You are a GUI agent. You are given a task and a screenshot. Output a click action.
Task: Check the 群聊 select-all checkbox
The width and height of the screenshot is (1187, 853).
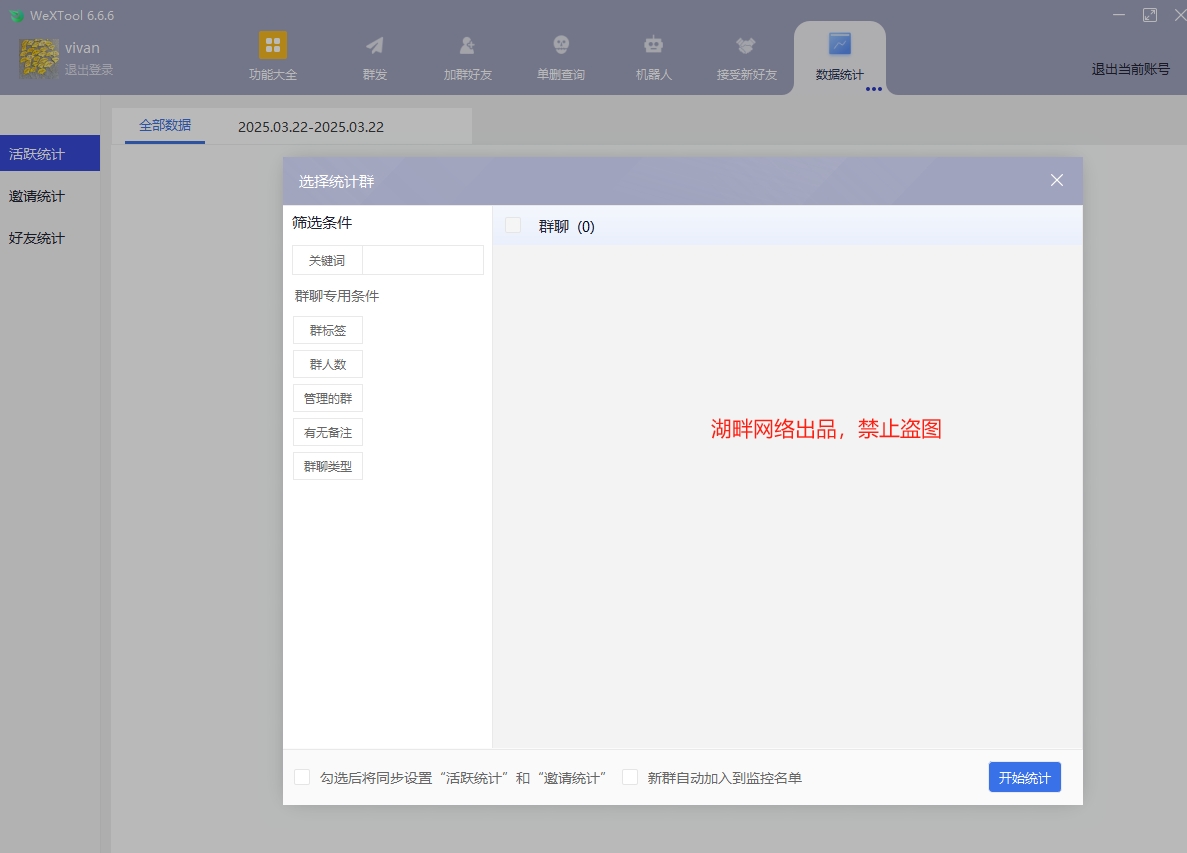coord(513,225)
